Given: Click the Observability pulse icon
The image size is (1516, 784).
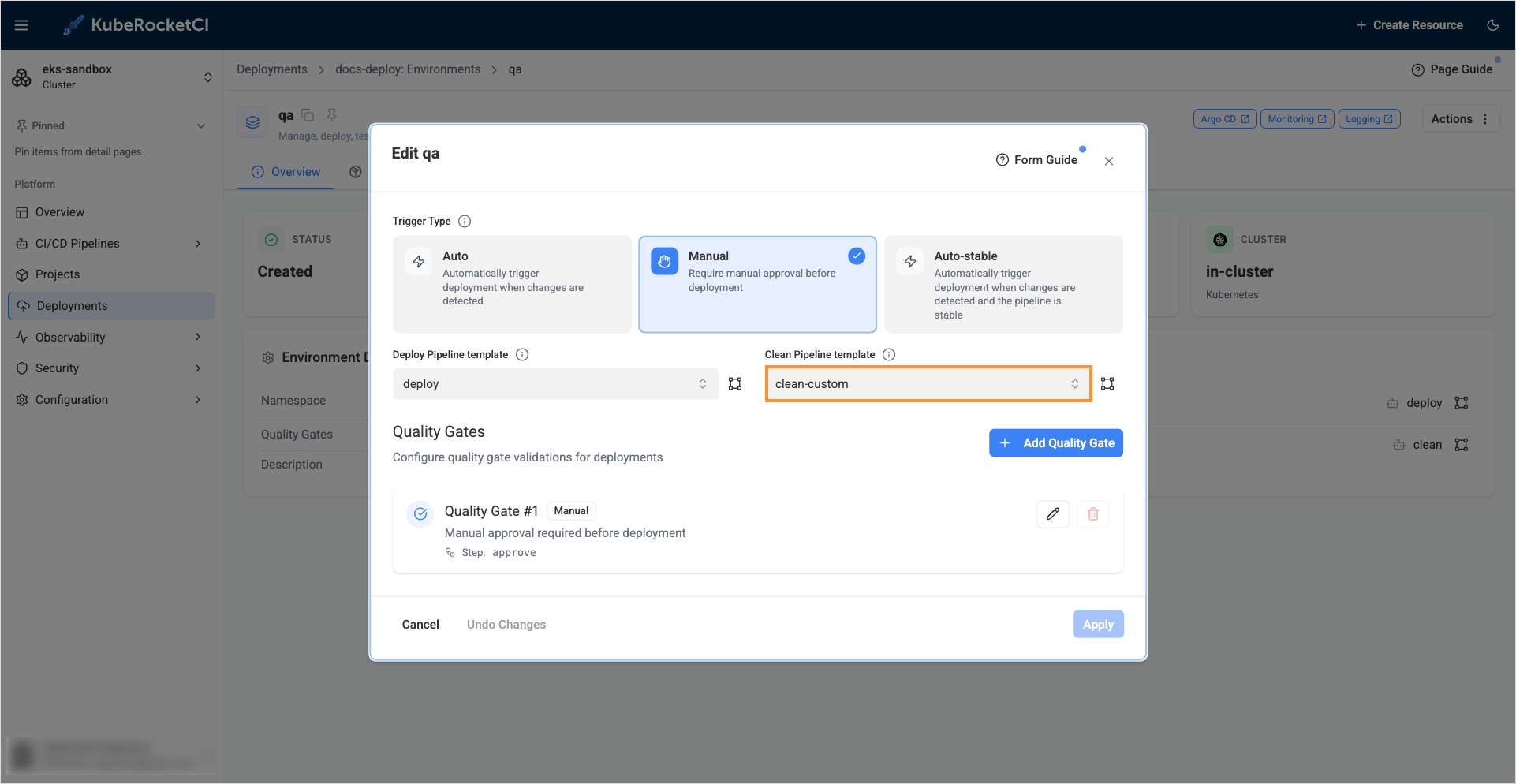Looking at the screenshot, I should [22, 338].
